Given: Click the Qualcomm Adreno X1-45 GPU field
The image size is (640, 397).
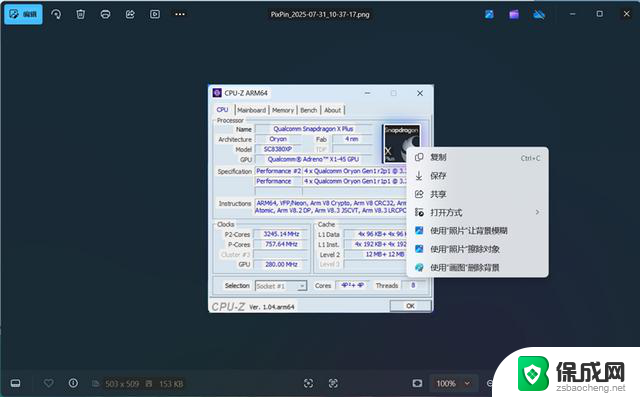Looking at the screenshot, I should coord(313,160).
